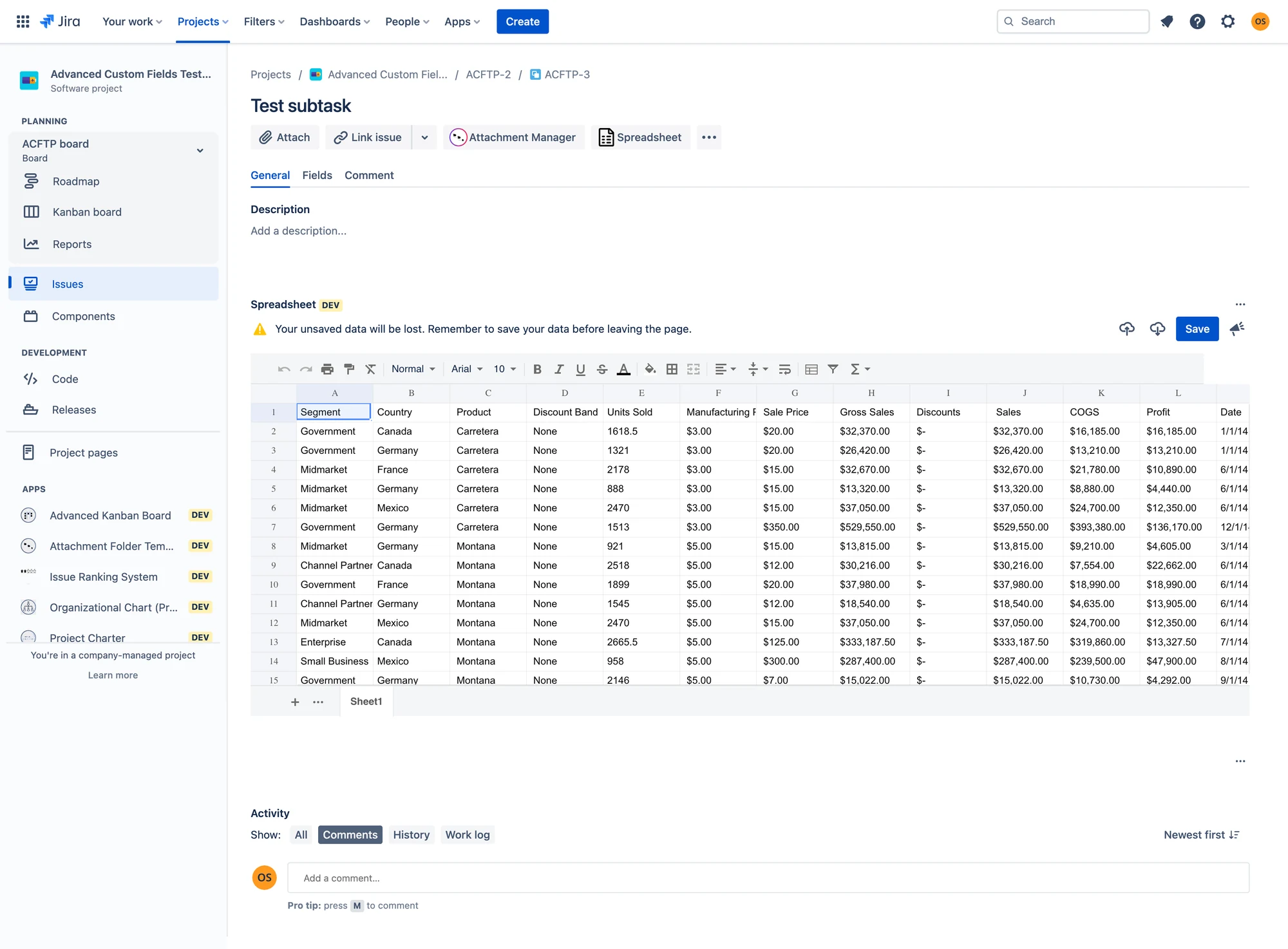1288x949 pixels.
Task: Click the Attachment Manager button
Action: coord(513,137)
